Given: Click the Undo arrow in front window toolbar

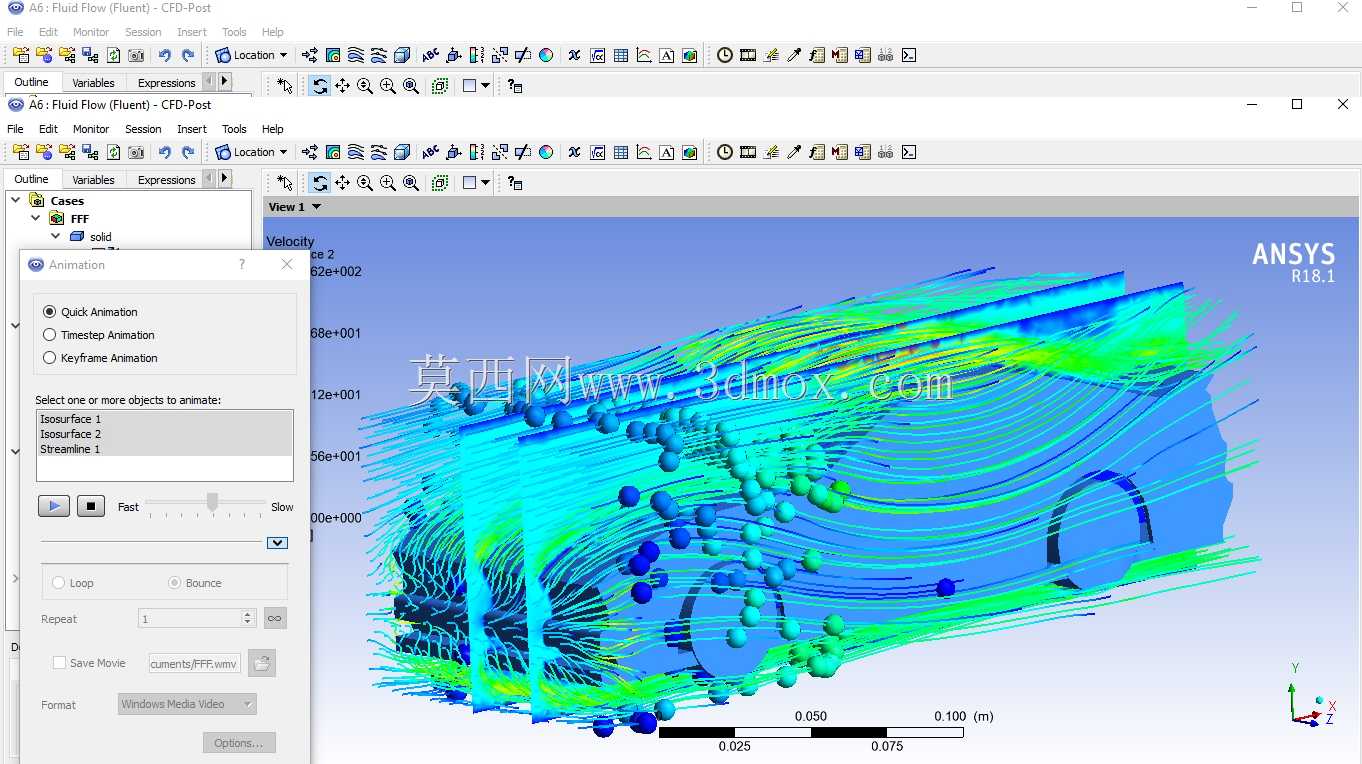Looking at the screenshot, I should click(164, 152).
